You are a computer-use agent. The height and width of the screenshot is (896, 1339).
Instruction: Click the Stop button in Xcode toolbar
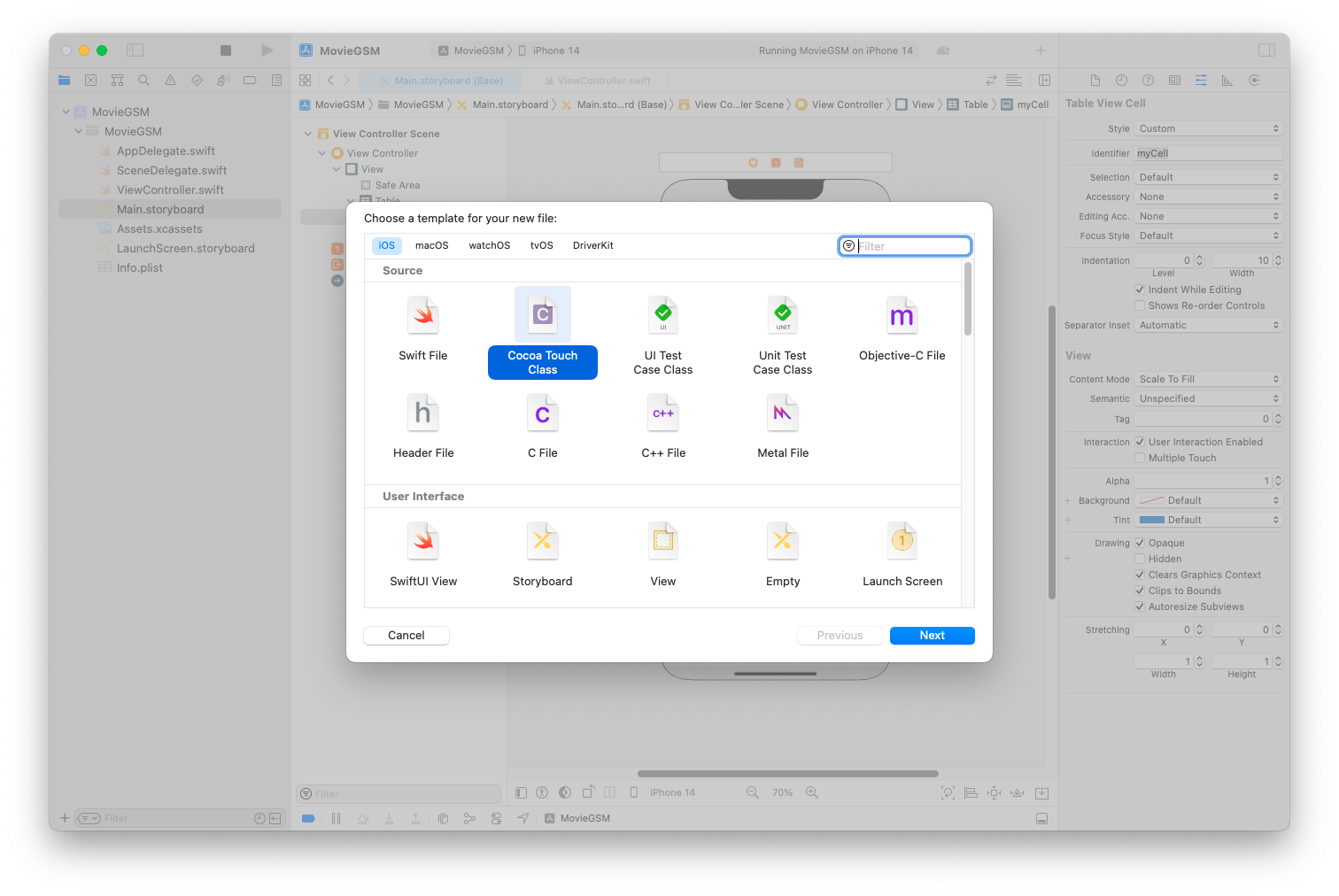pyautogui.click(x=226, y=50)
